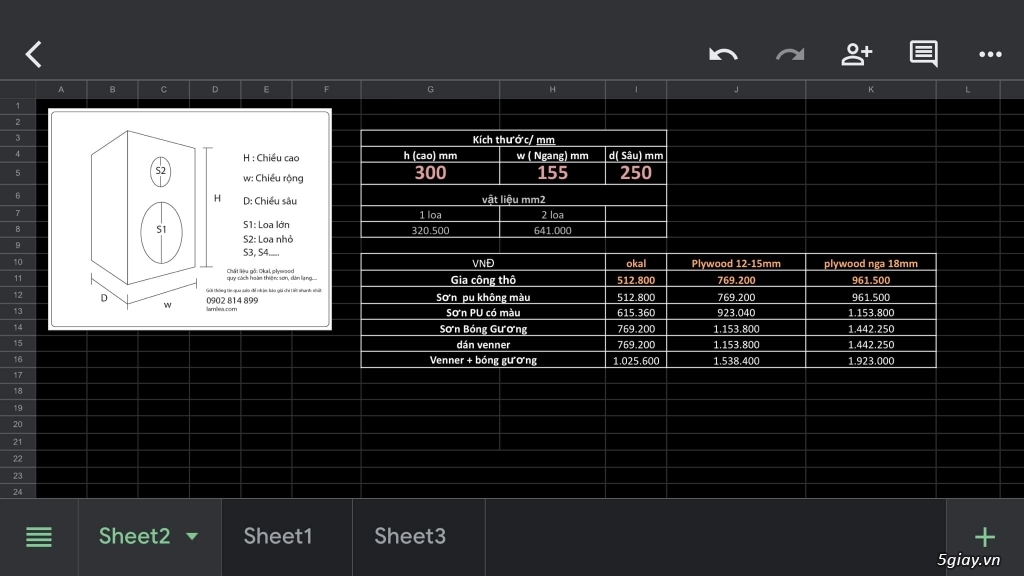Select column G header

[x=430, y=89]
